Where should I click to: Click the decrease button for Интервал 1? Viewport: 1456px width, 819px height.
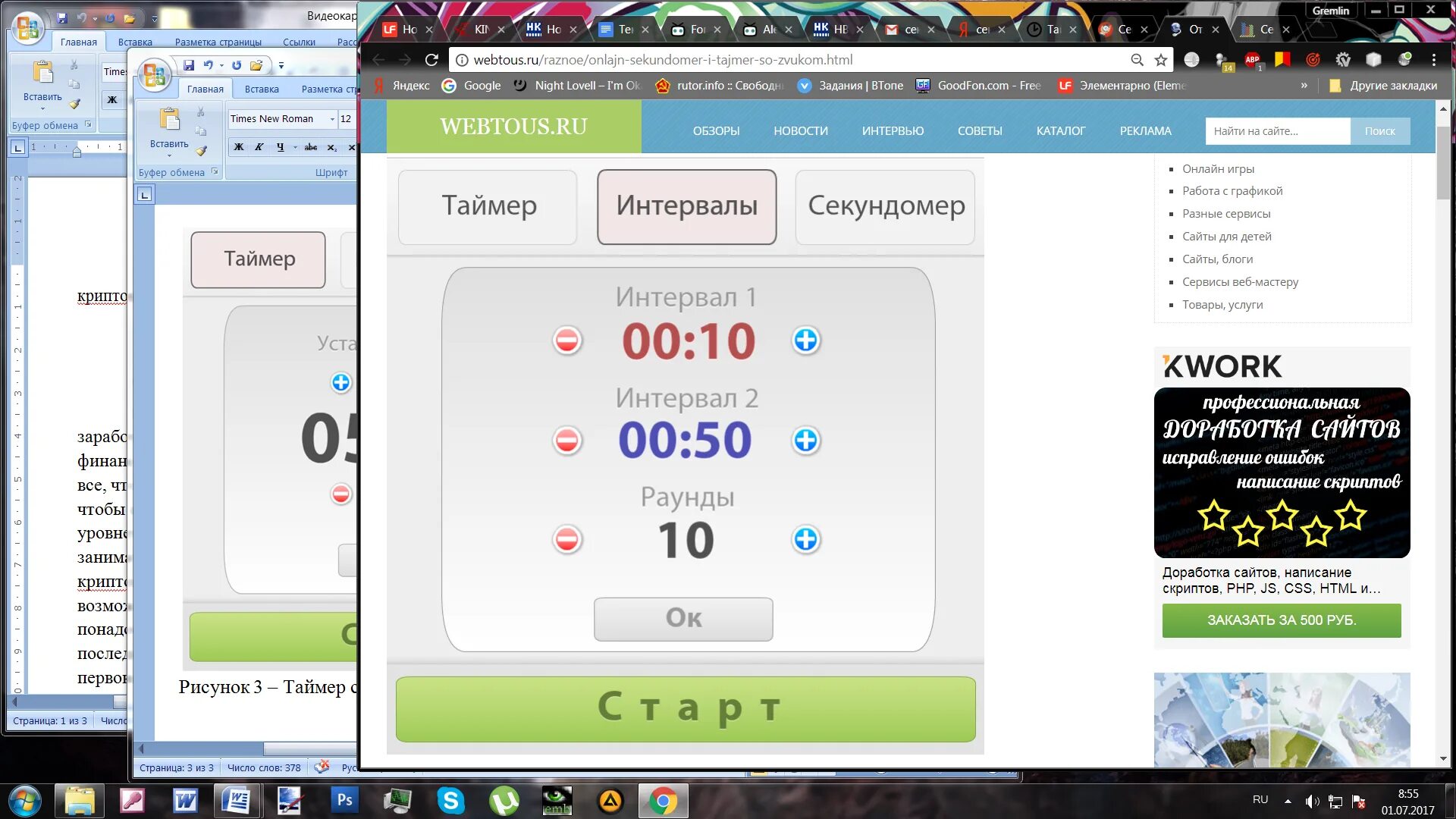pos(567,341)
